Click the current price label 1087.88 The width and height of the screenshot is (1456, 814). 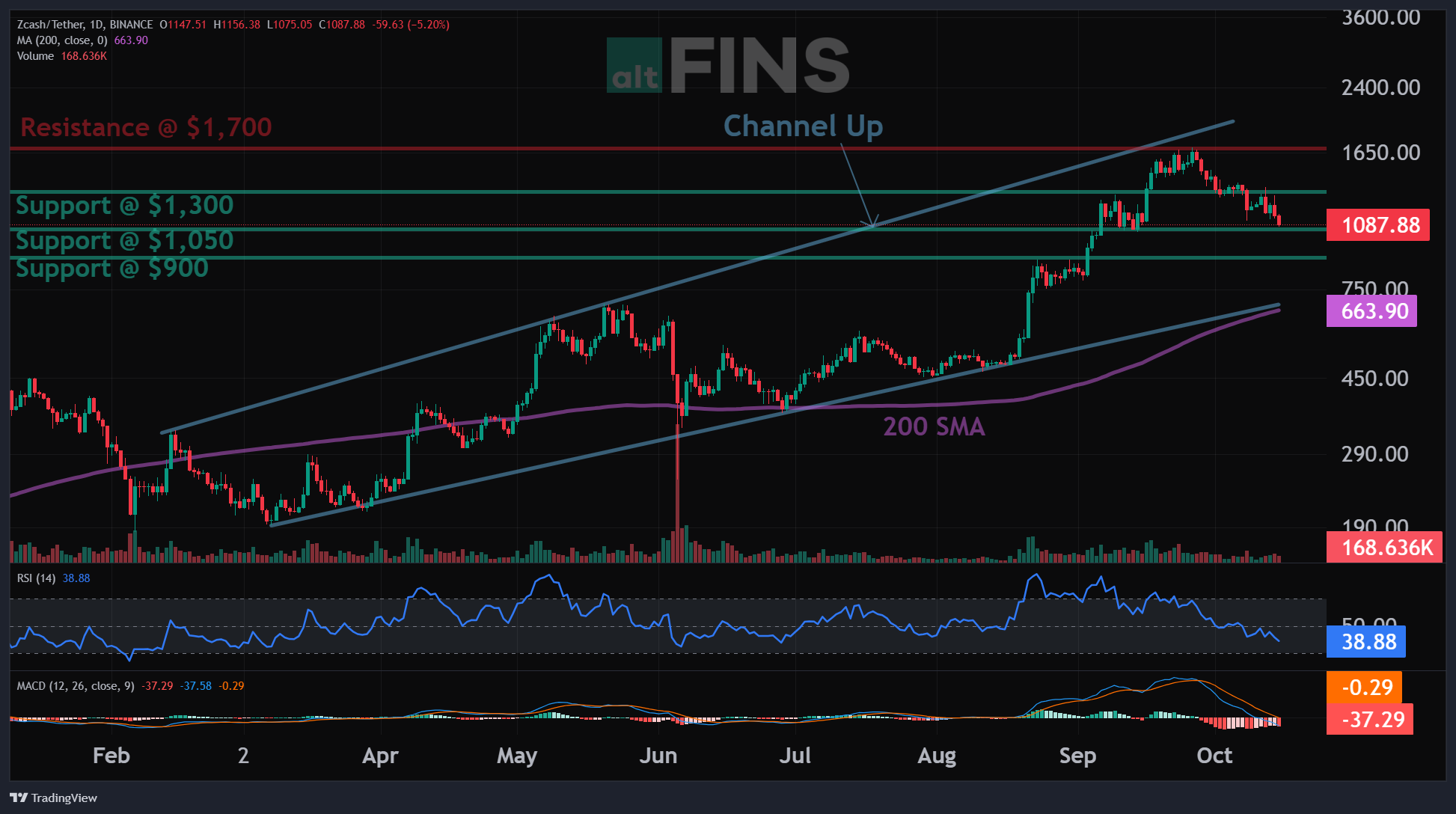tap(1378, 224)
